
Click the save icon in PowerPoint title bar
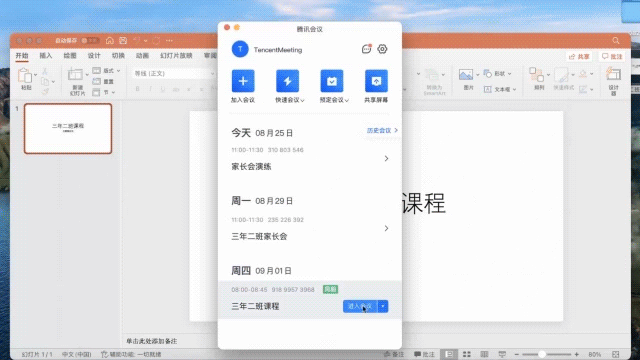click(x=123, y=40)
